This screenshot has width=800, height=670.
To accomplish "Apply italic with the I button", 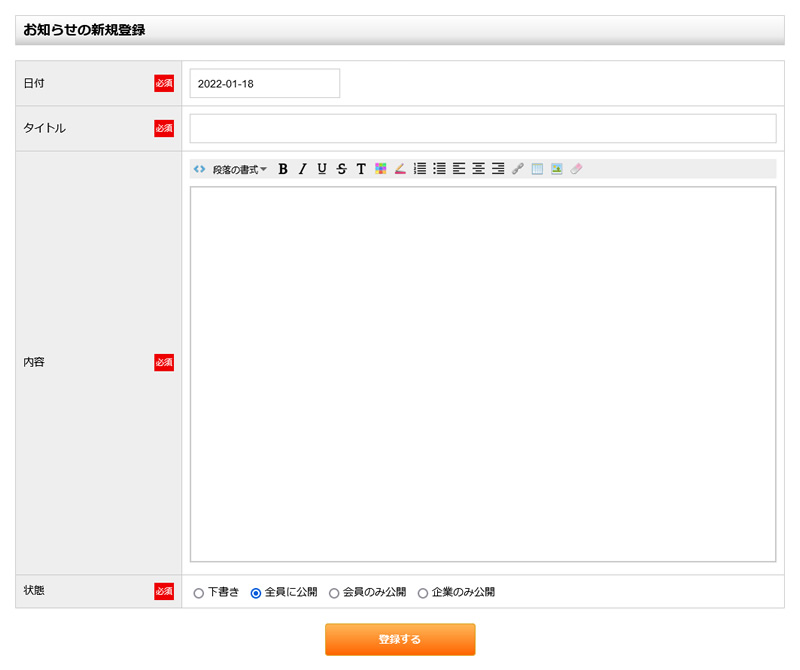I will coord(303,168).
